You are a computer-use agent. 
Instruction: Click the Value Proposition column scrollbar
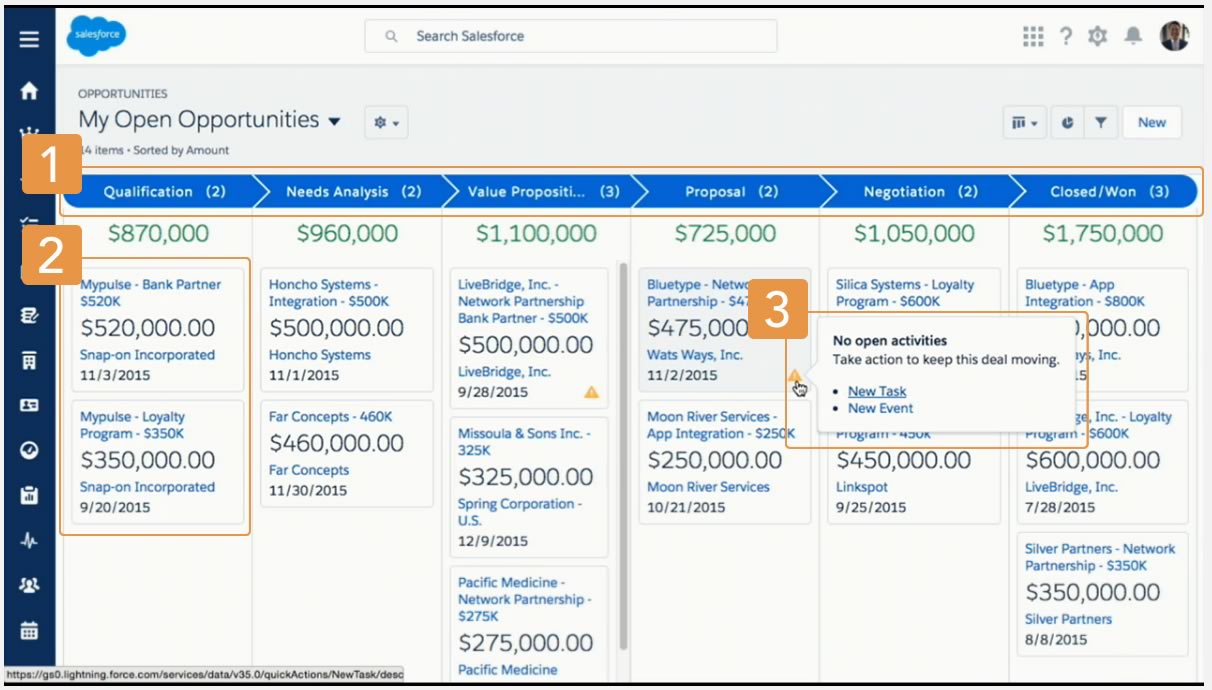[x=623, y=455]
